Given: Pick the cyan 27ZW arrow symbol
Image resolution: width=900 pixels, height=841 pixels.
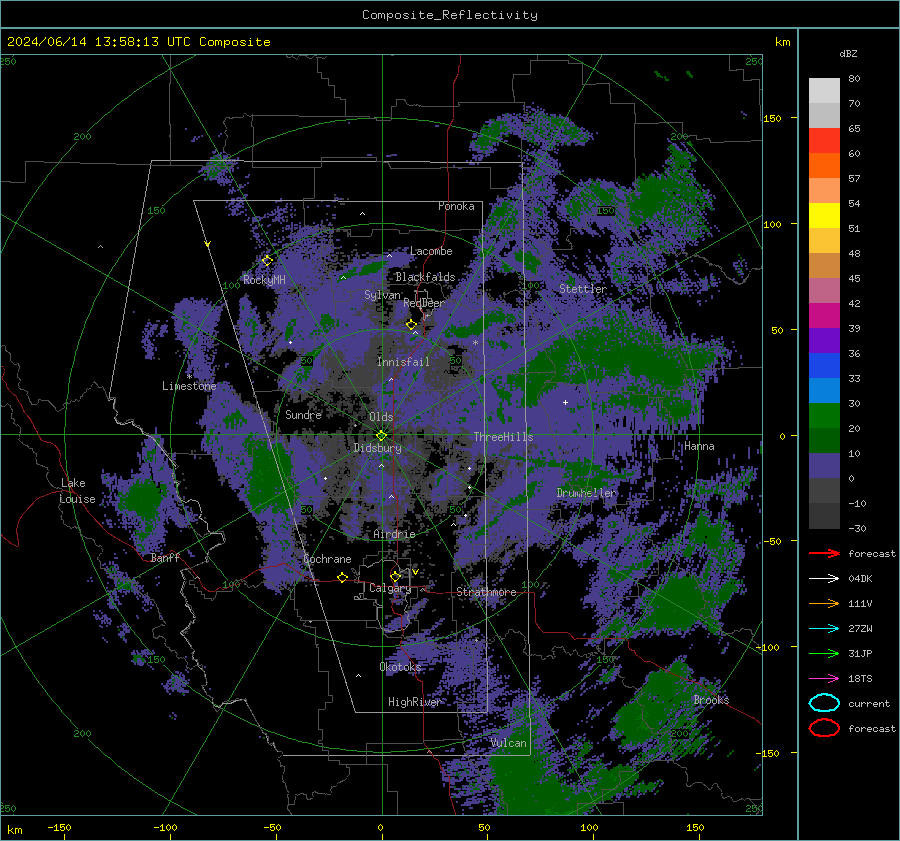Looking at the screenshot, I should click(x=824, y=629).
